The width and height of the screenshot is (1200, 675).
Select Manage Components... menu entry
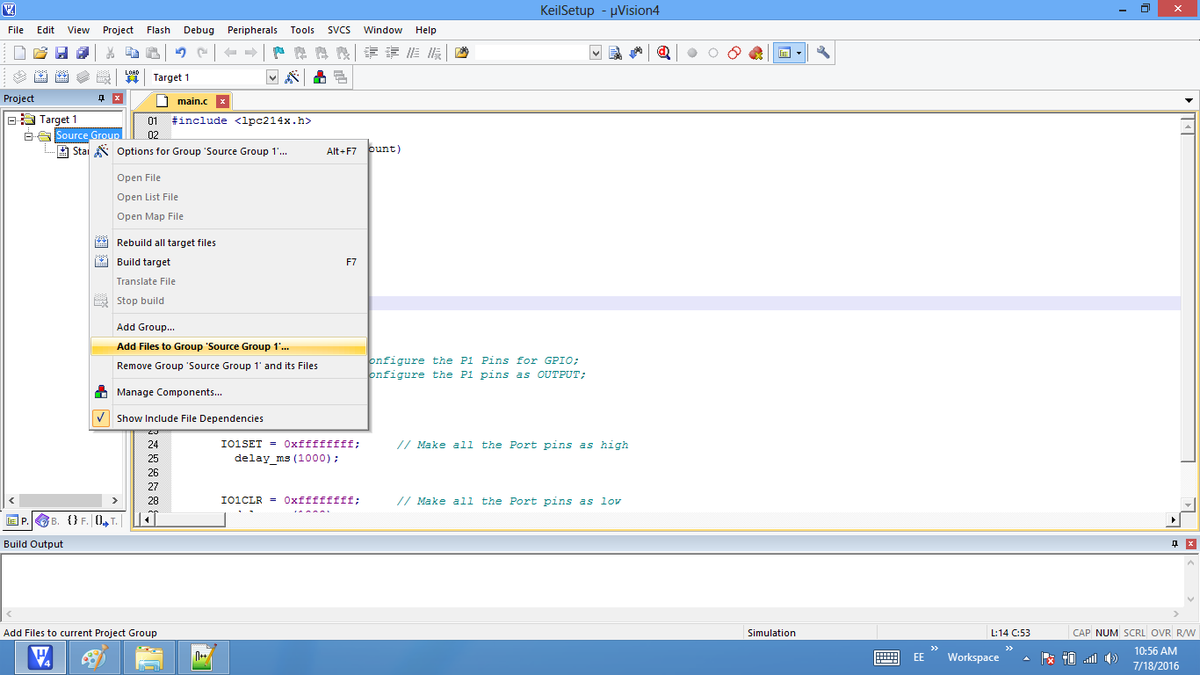click(x=229, y=392)
